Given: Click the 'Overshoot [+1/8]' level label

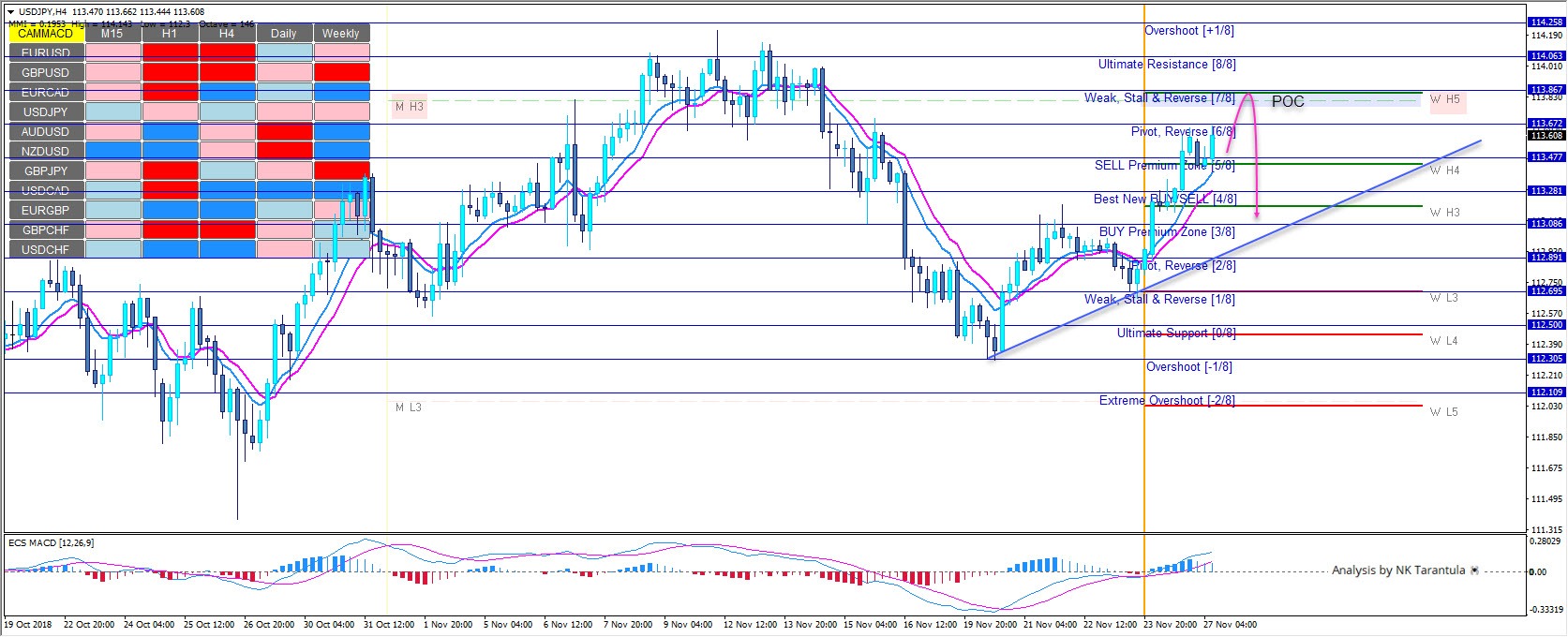Looking at the screenshot, I should point(1189,31).
